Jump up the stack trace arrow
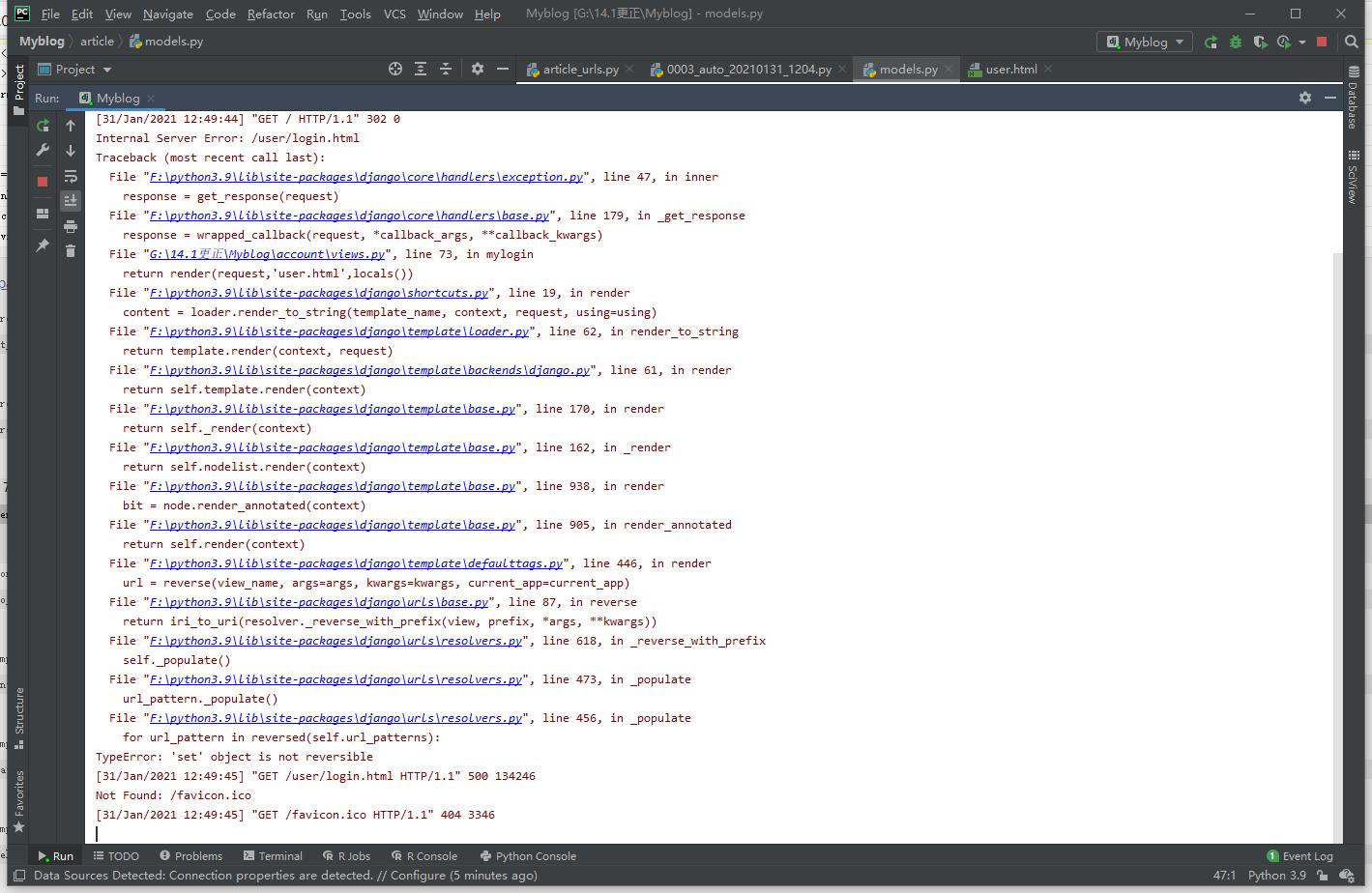This screenshot has width=1372, height=893. point(71,126)
